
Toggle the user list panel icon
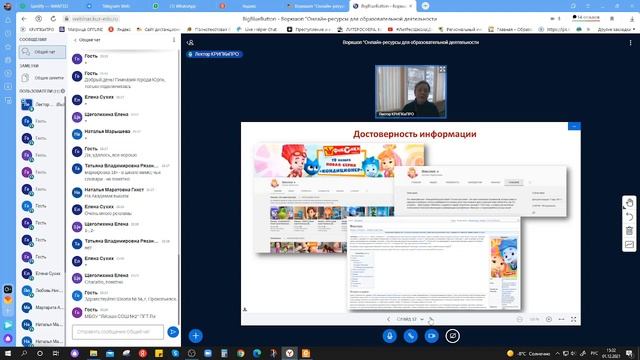[x=190, y=42]
